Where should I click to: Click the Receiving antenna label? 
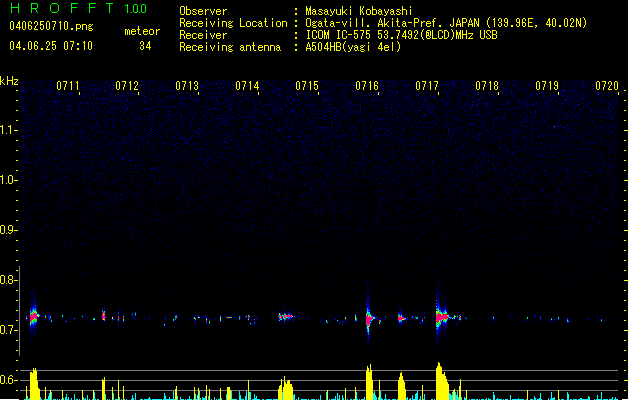coord(230,47)
